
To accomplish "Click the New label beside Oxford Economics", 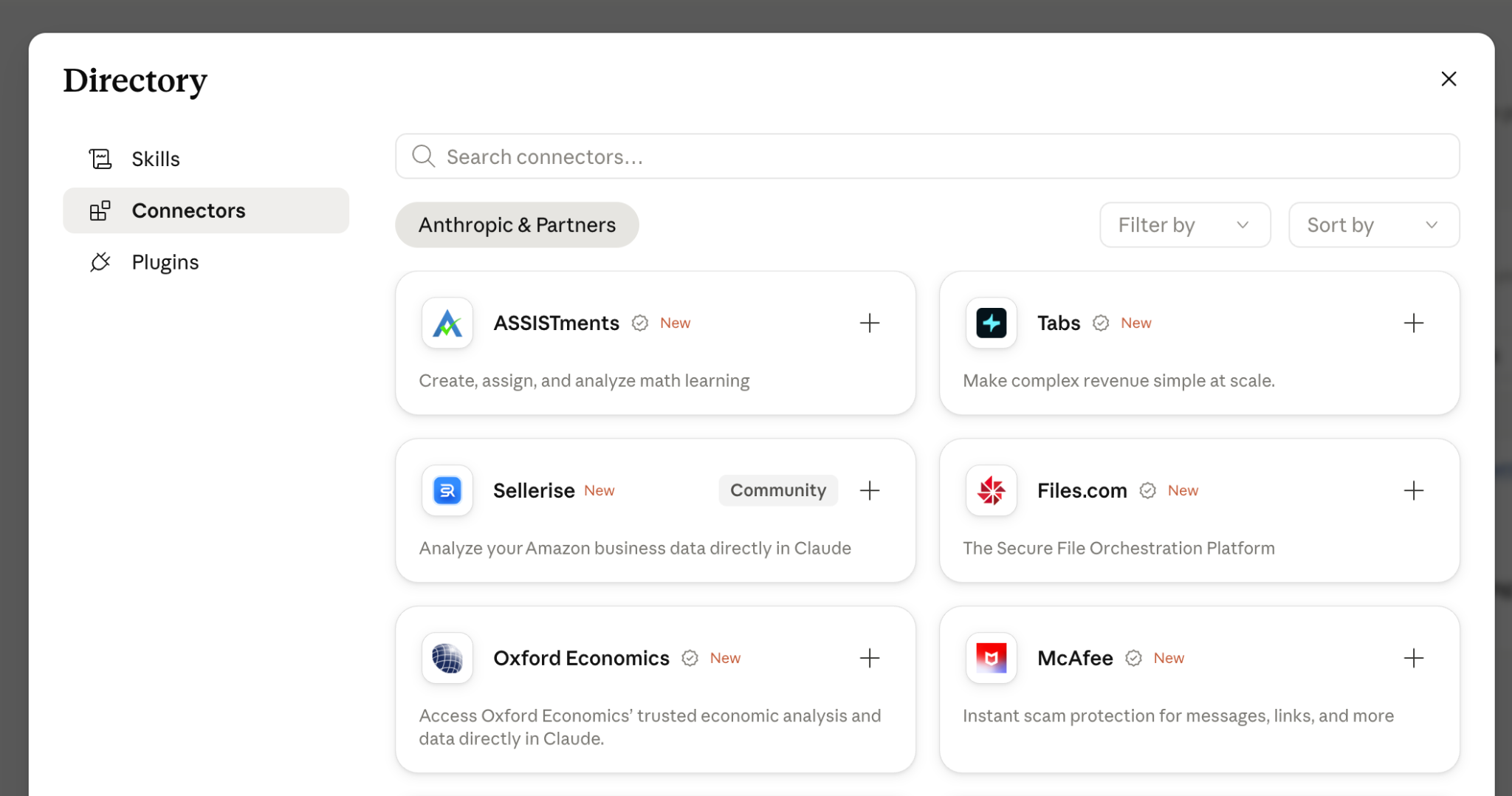I will coord(726,658).
